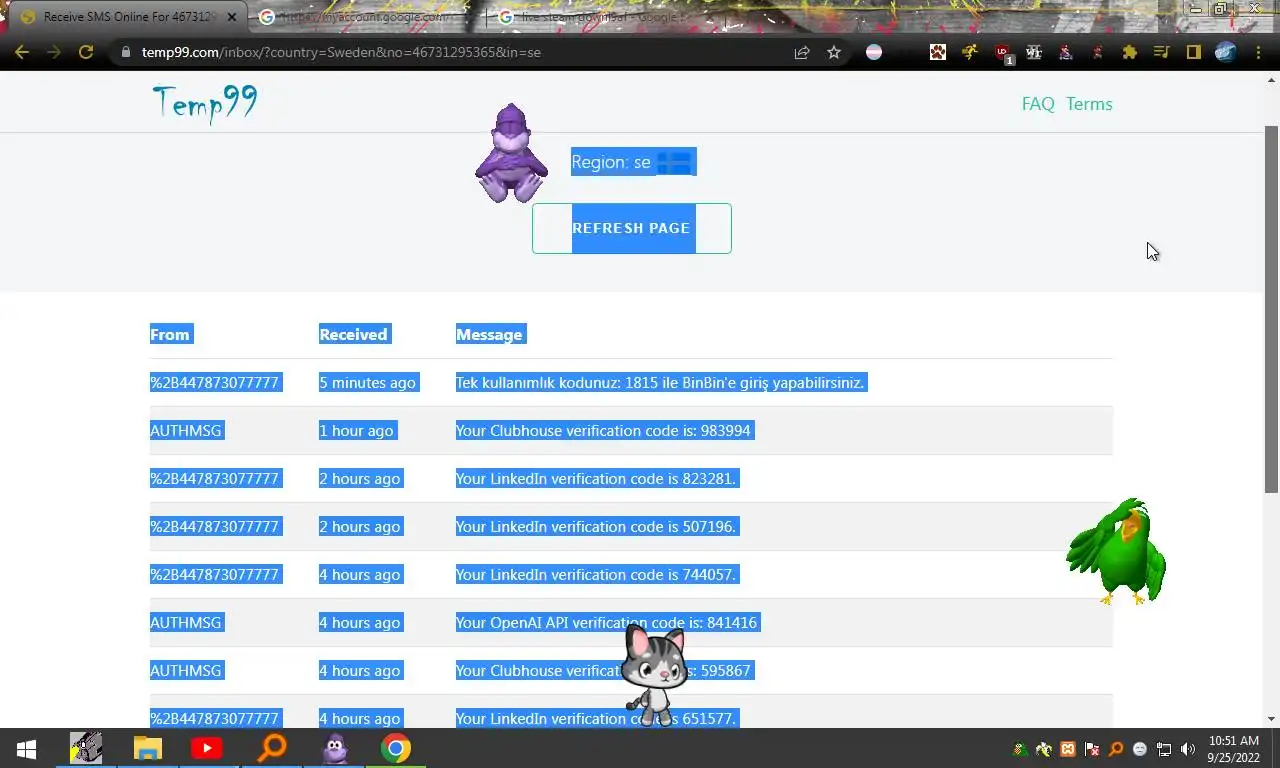Click the yellow running man extension icon
This screenshot has height=768, width=1280.
coord(970,52)
